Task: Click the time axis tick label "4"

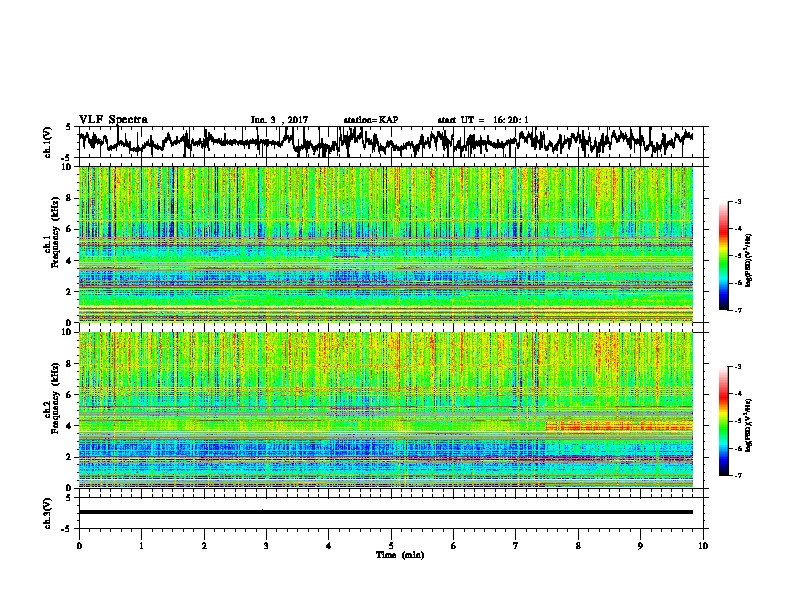Action: (x=329, y=546)
